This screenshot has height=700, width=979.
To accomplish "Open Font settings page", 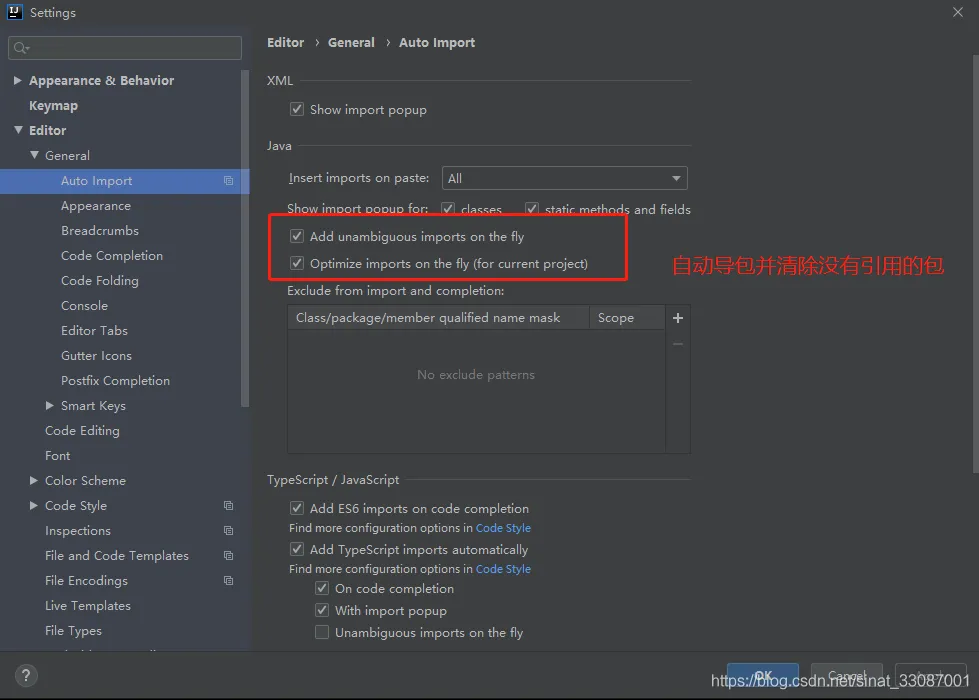I will pyautogui.click(x=57, y=455).
